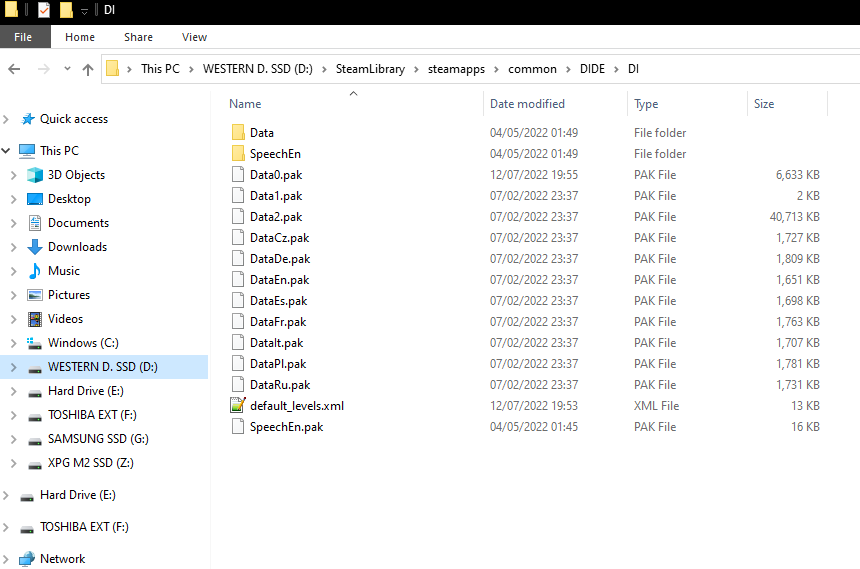Select DataRu.pak file icon

click(x=238, y=385)
